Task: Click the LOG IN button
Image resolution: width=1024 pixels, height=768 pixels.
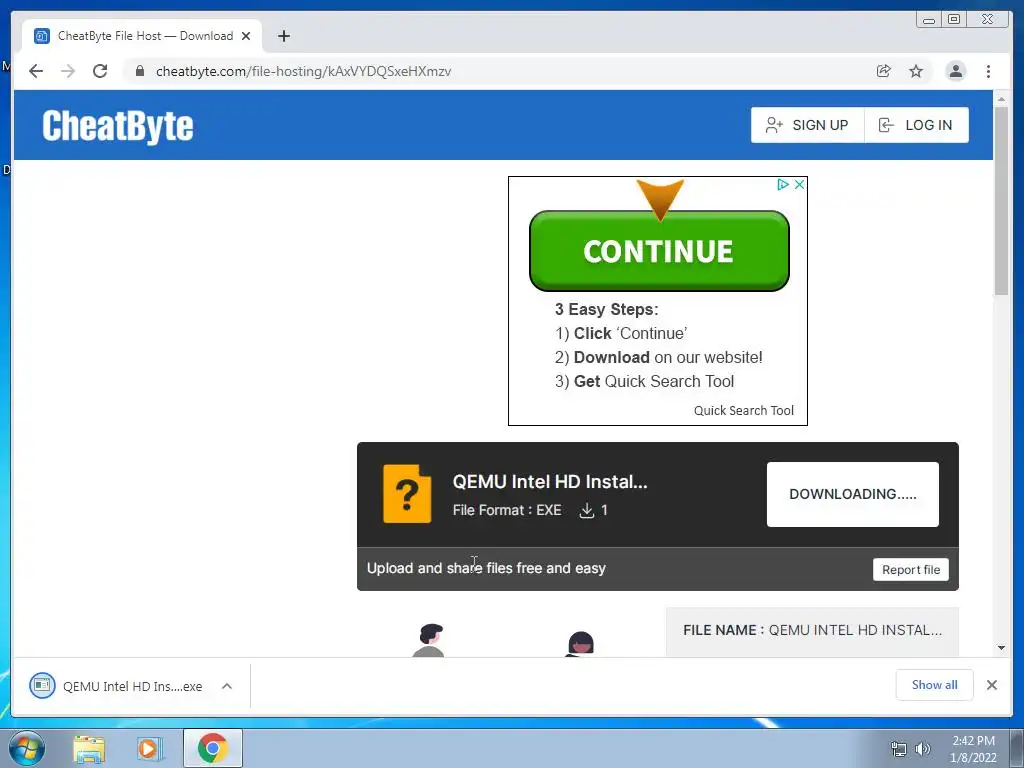Action: tap(916, 125)
